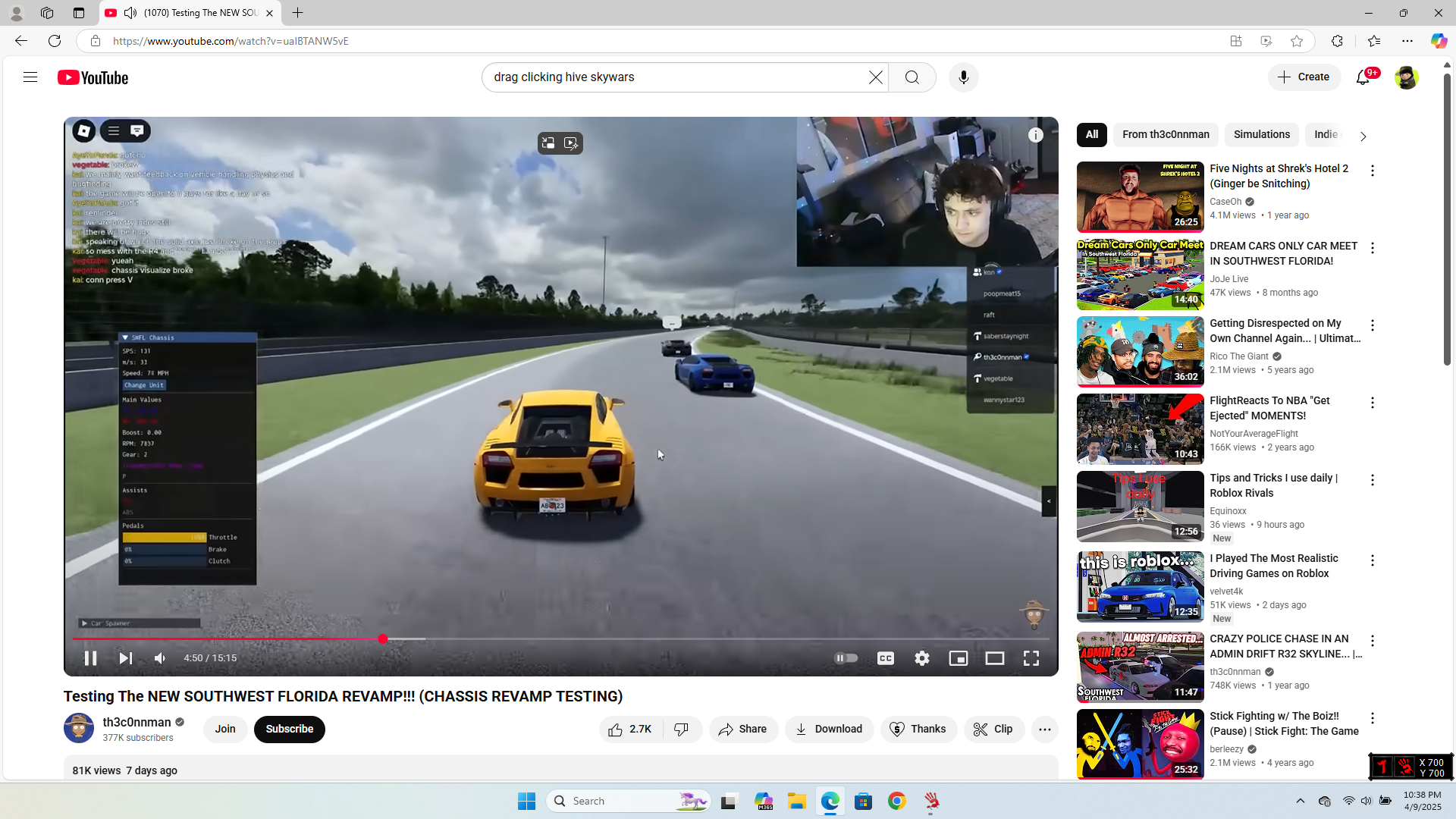This screenshot has height=819, width=1456.
Task: Open options for DREAM CARS ONLY CAR MEET video
Action: point(1373,249)
